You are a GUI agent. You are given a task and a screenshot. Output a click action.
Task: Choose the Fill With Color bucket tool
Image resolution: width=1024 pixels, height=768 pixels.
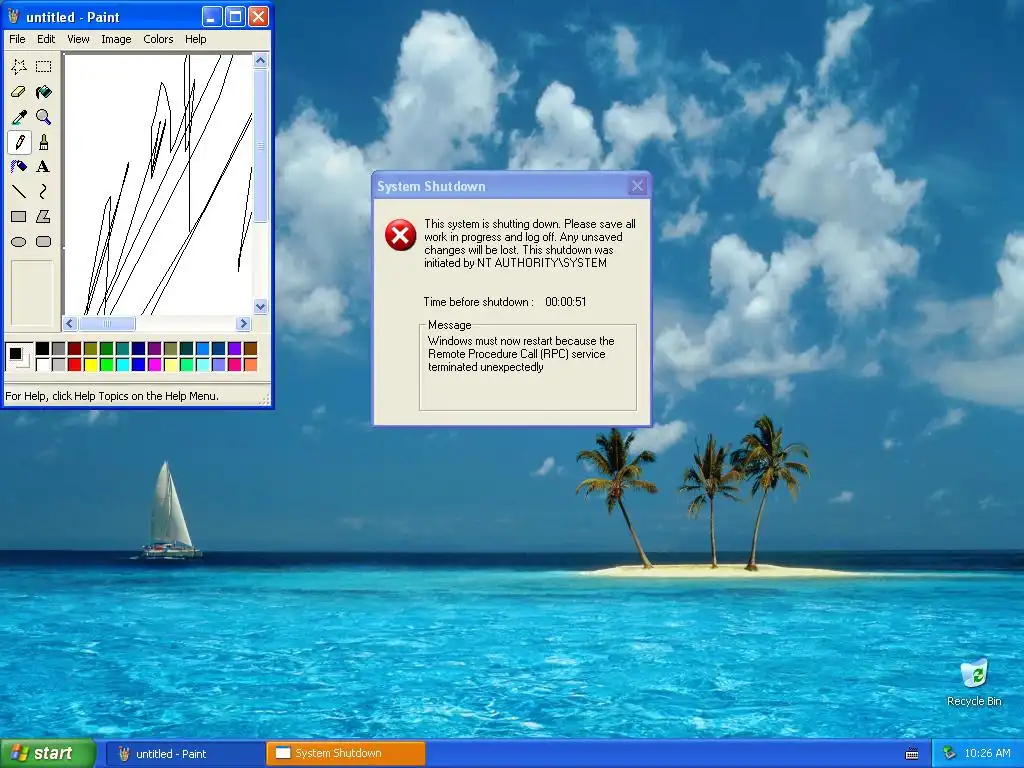(43, 92)
